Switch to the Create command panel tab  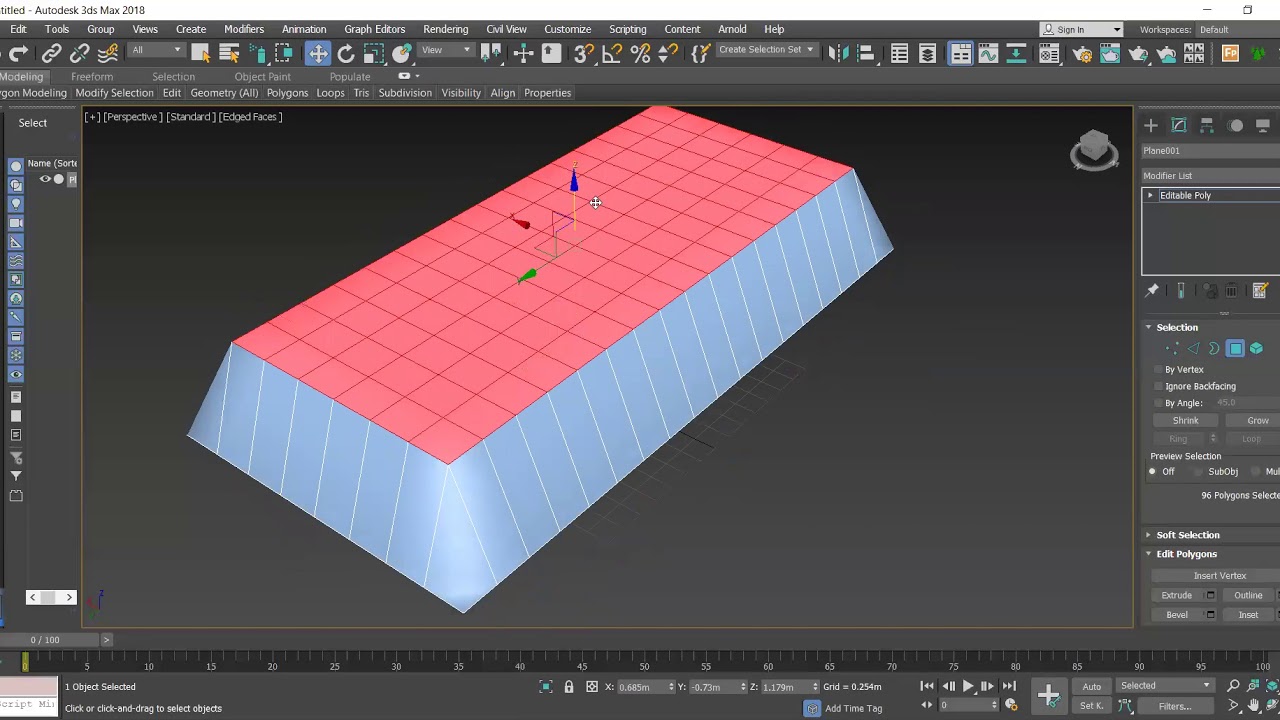coord(1151,125)
